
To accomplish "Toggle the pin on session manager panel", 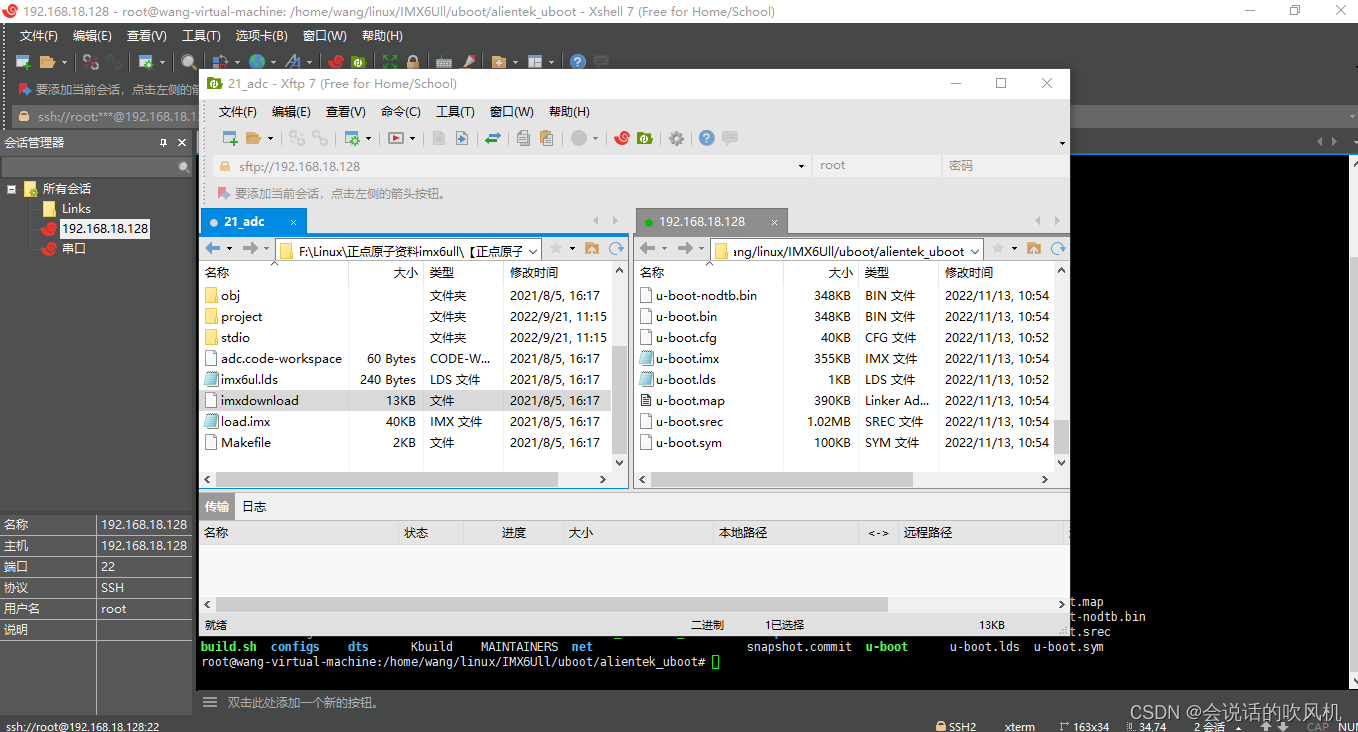I will [x=163, y=143].
